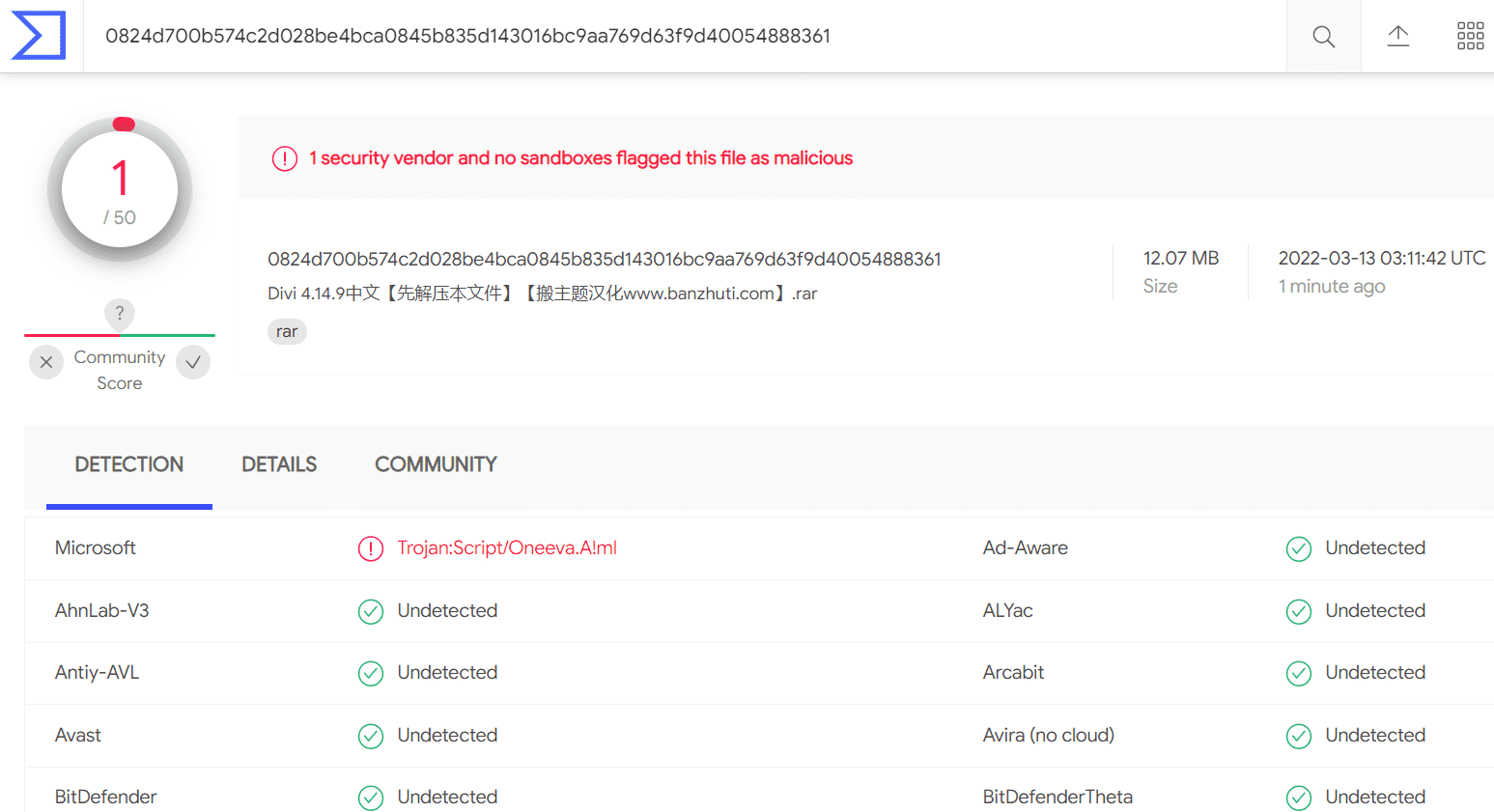Select the file hash in the summary card

[x=605, y=259]
